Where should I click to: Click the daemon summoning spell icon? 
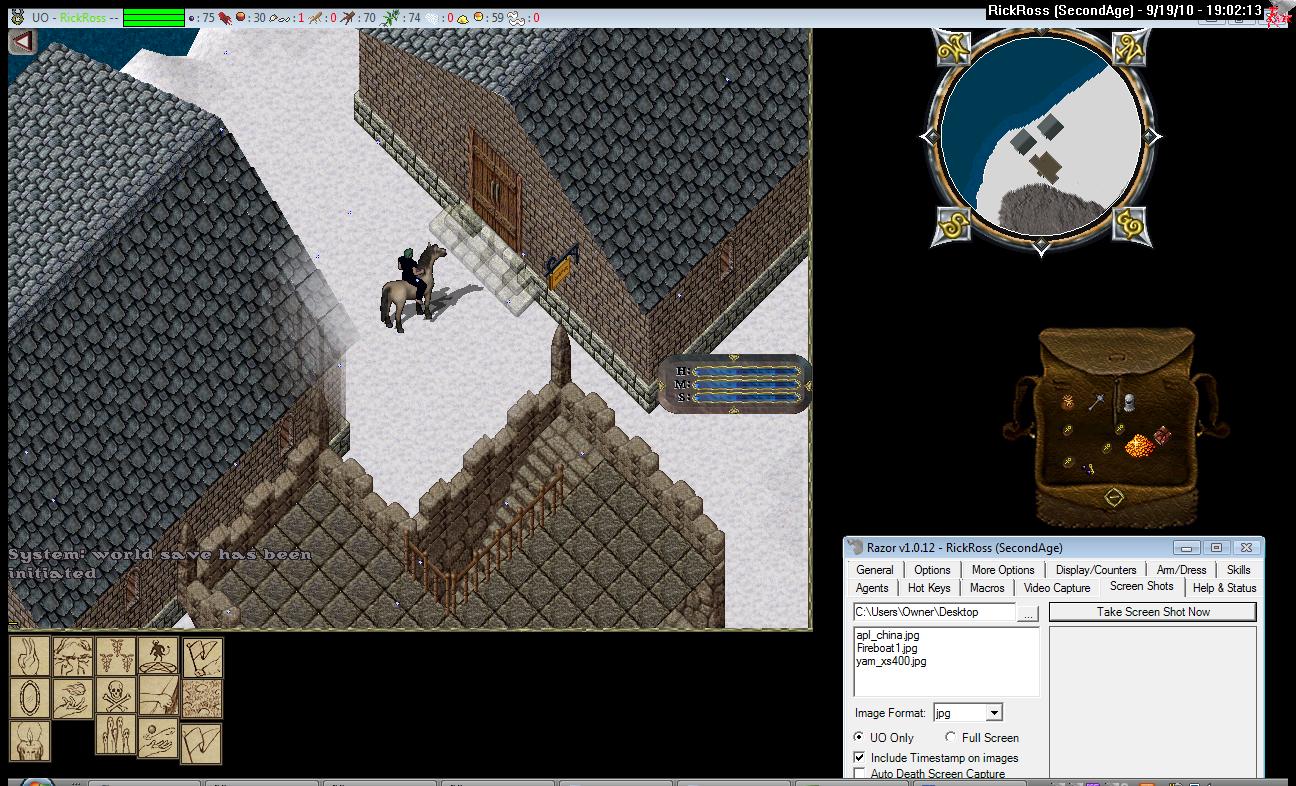pyautogui.click(x=159, y=656)
